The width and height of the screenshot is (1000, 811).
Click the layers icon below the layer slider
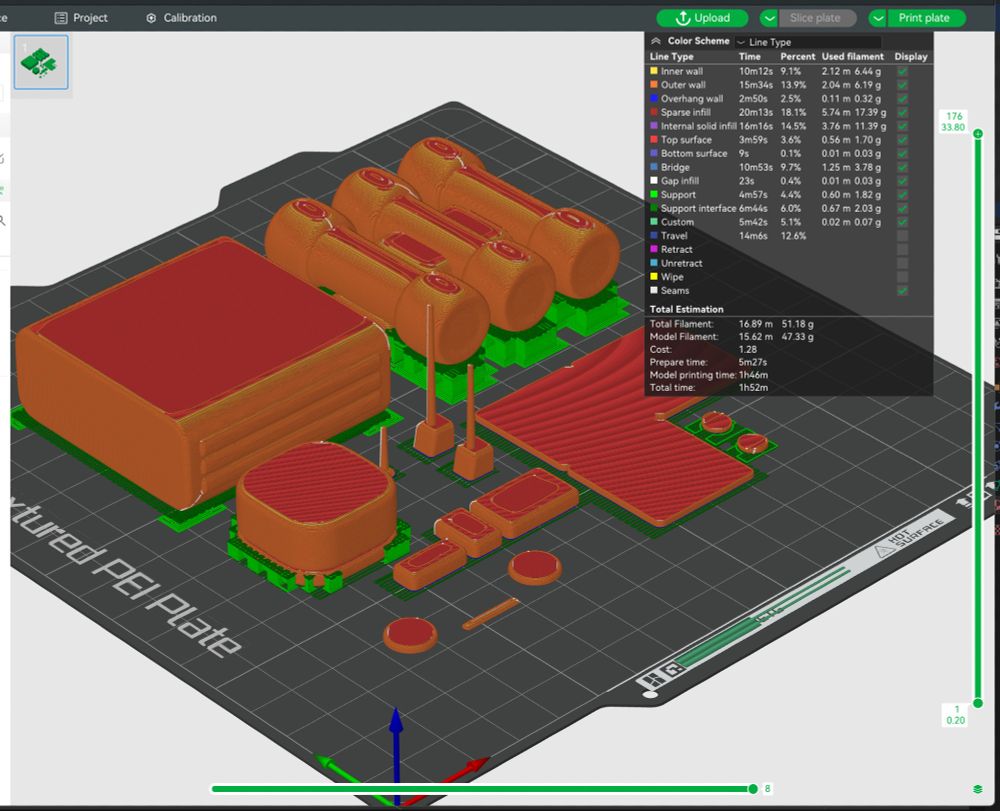(x=978, y=789)
